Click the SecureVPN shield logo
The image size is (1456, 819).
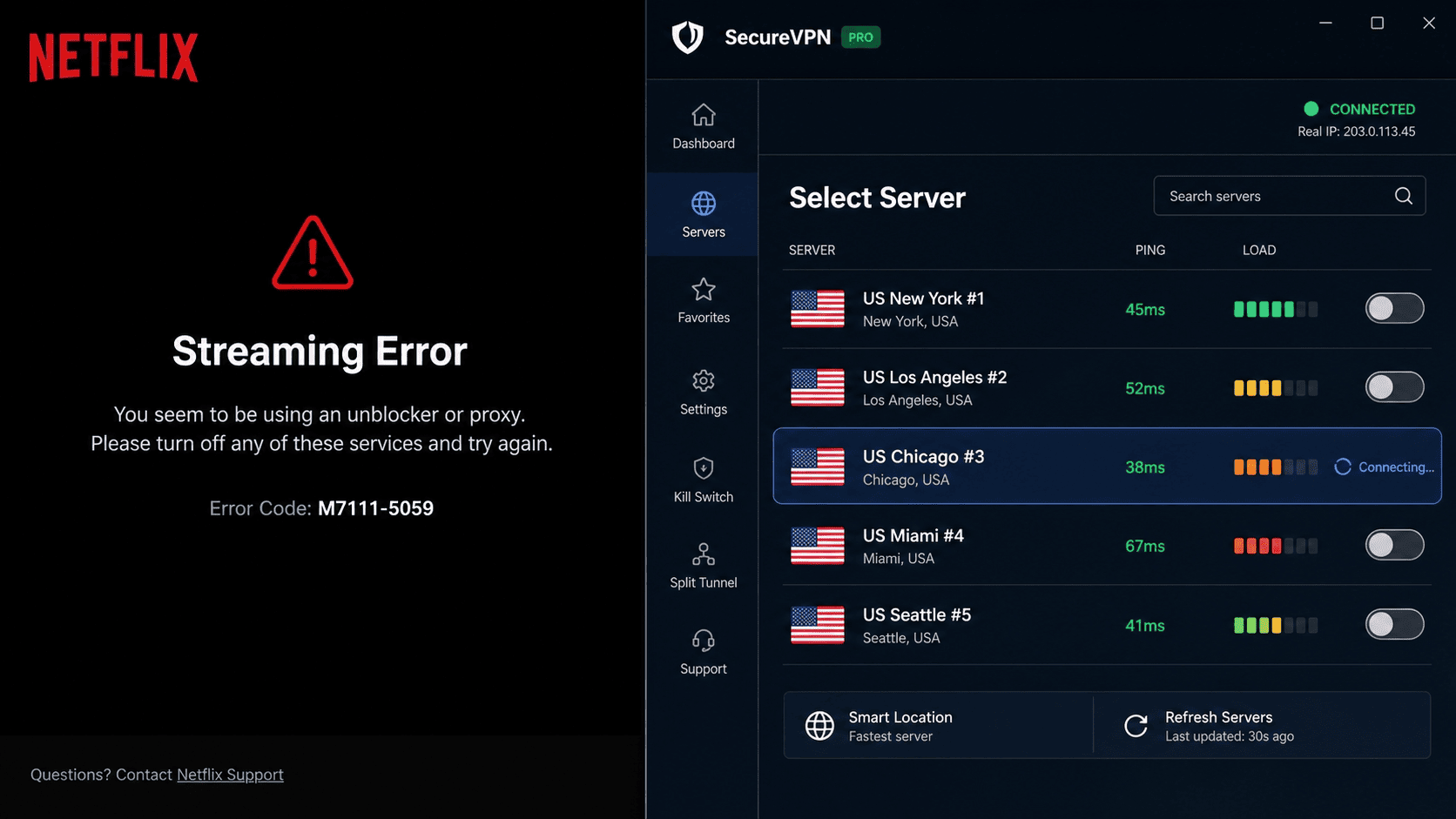coord(687,37)
